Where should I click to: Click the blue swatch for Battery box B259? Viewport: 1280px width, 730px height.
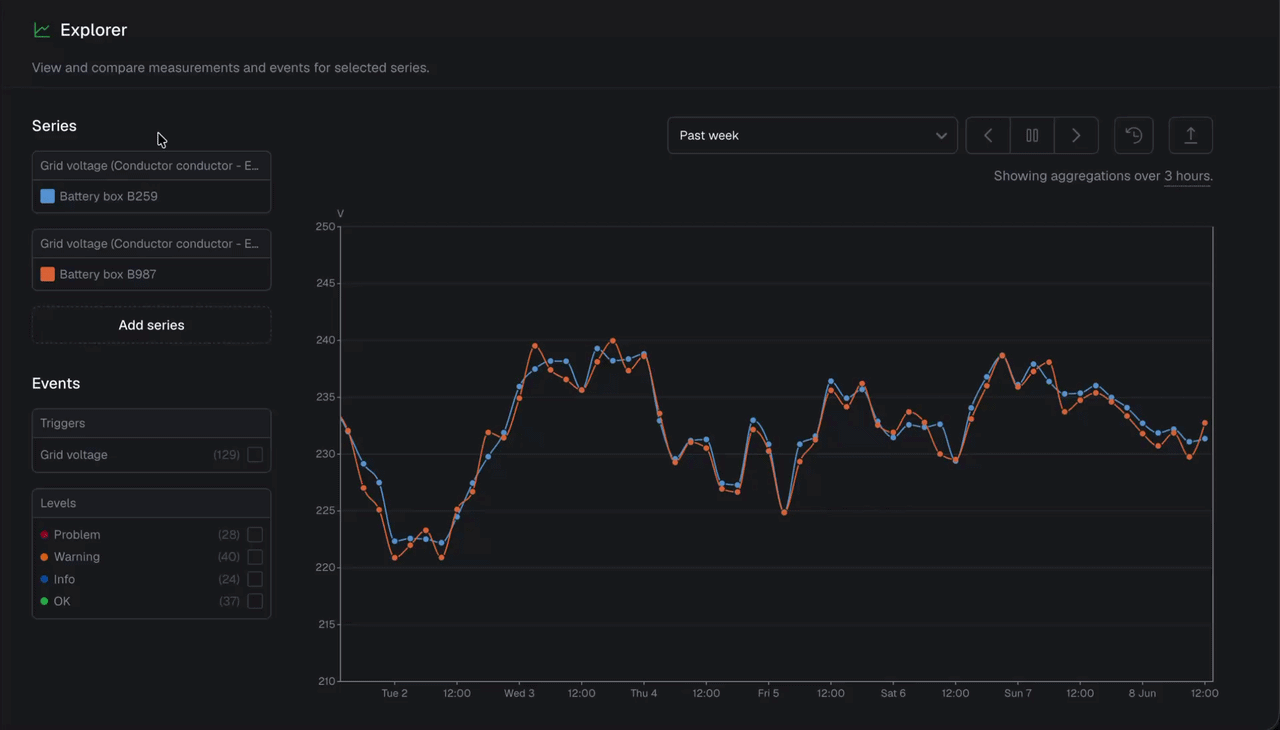click(x=47, y=196)
